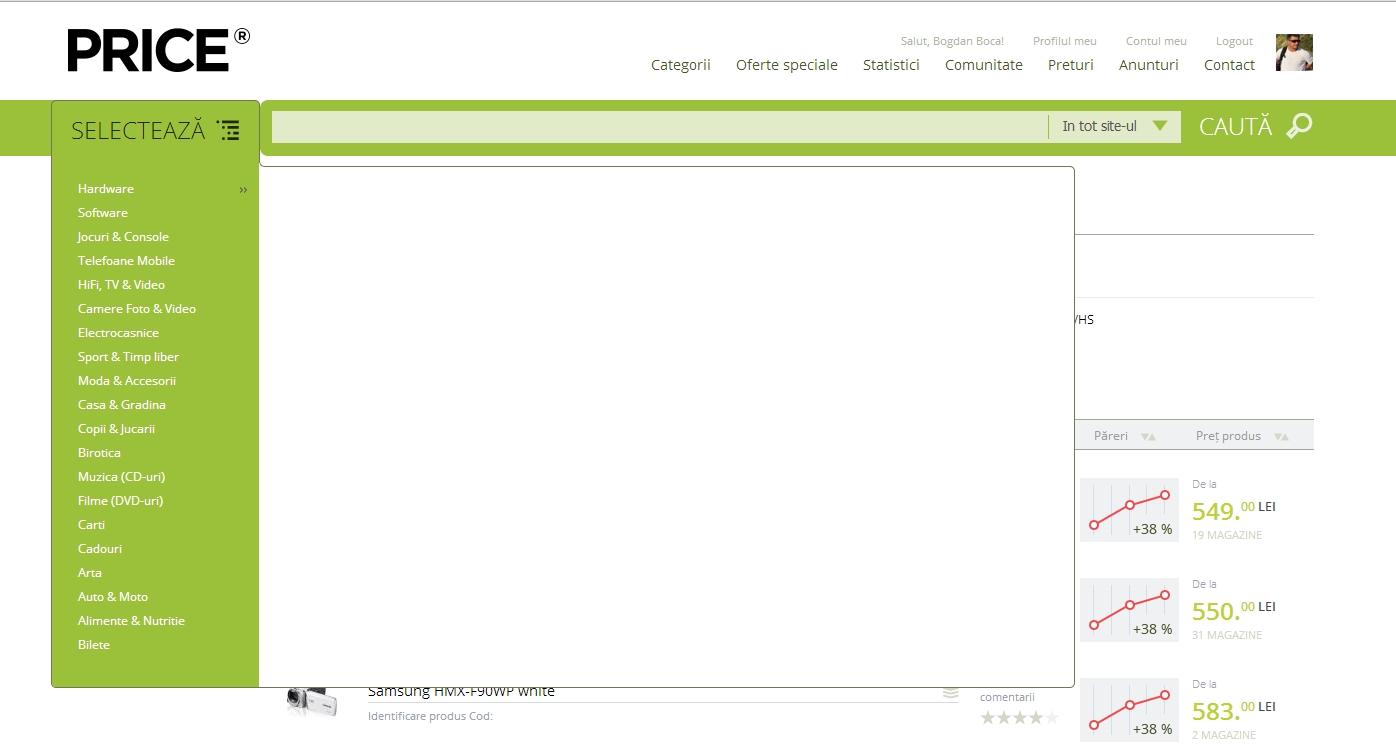1396x755 pixels.
Task: Click the Logout link
Action: click(x=1234, y=41)
